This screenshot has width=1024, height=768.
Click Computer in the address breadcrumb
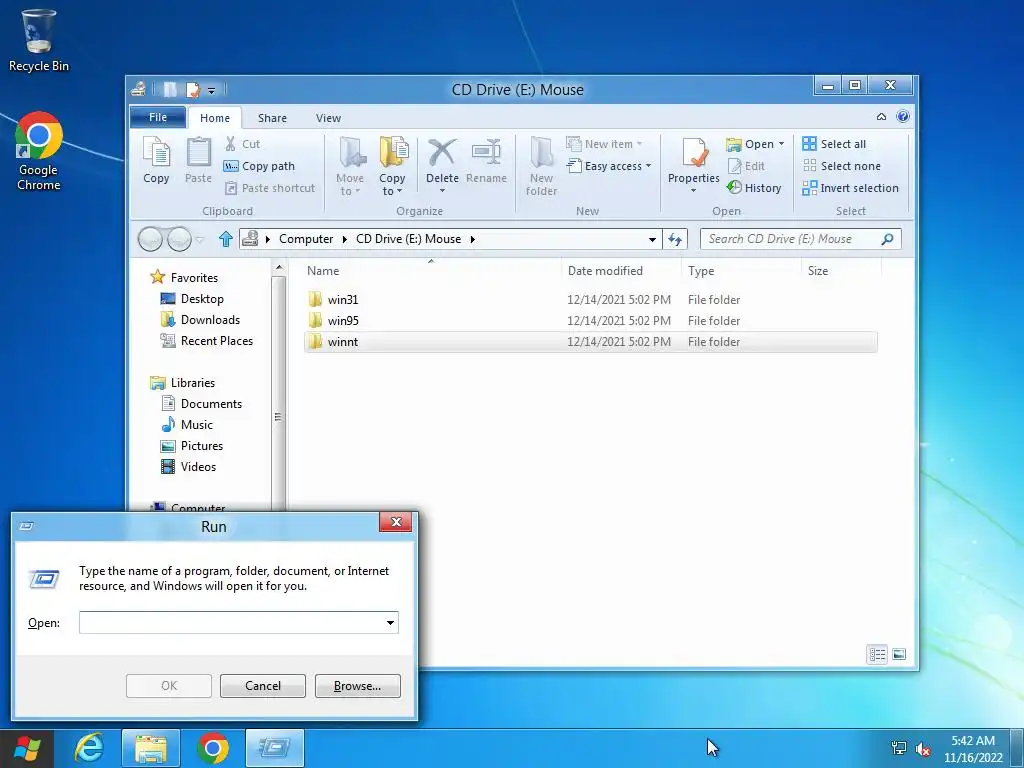306,239
